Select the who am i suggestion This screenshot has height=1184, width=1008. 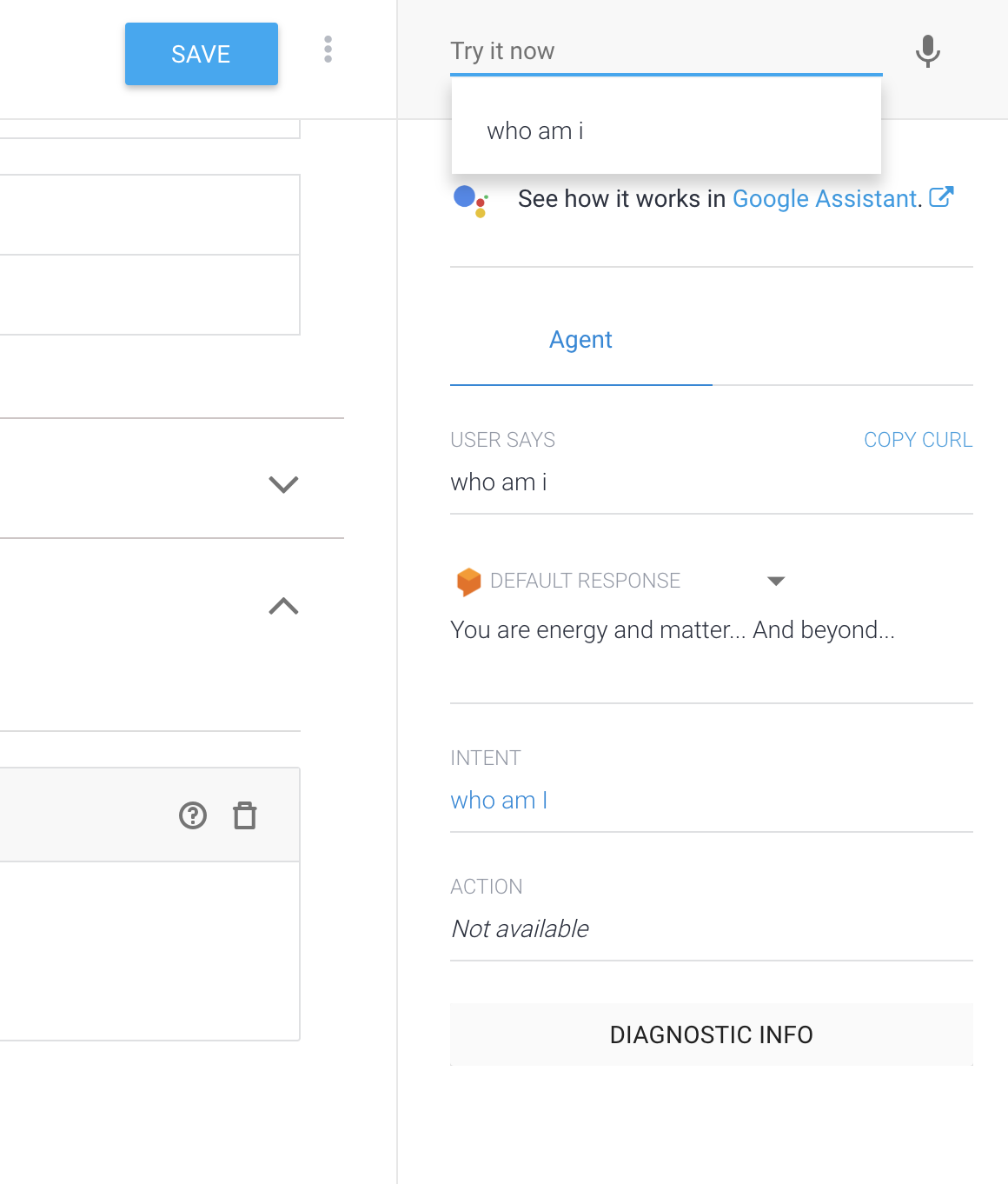point(536,130)
